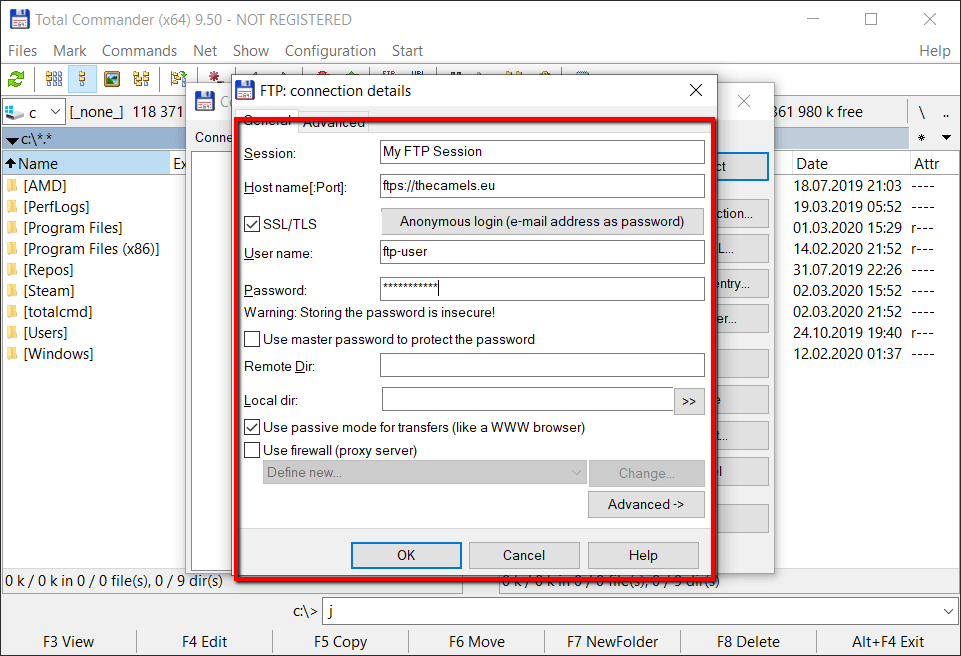Open the [Program Files] folder icon
Viewport: 961px width, 656px height.
tap(12, 228)
